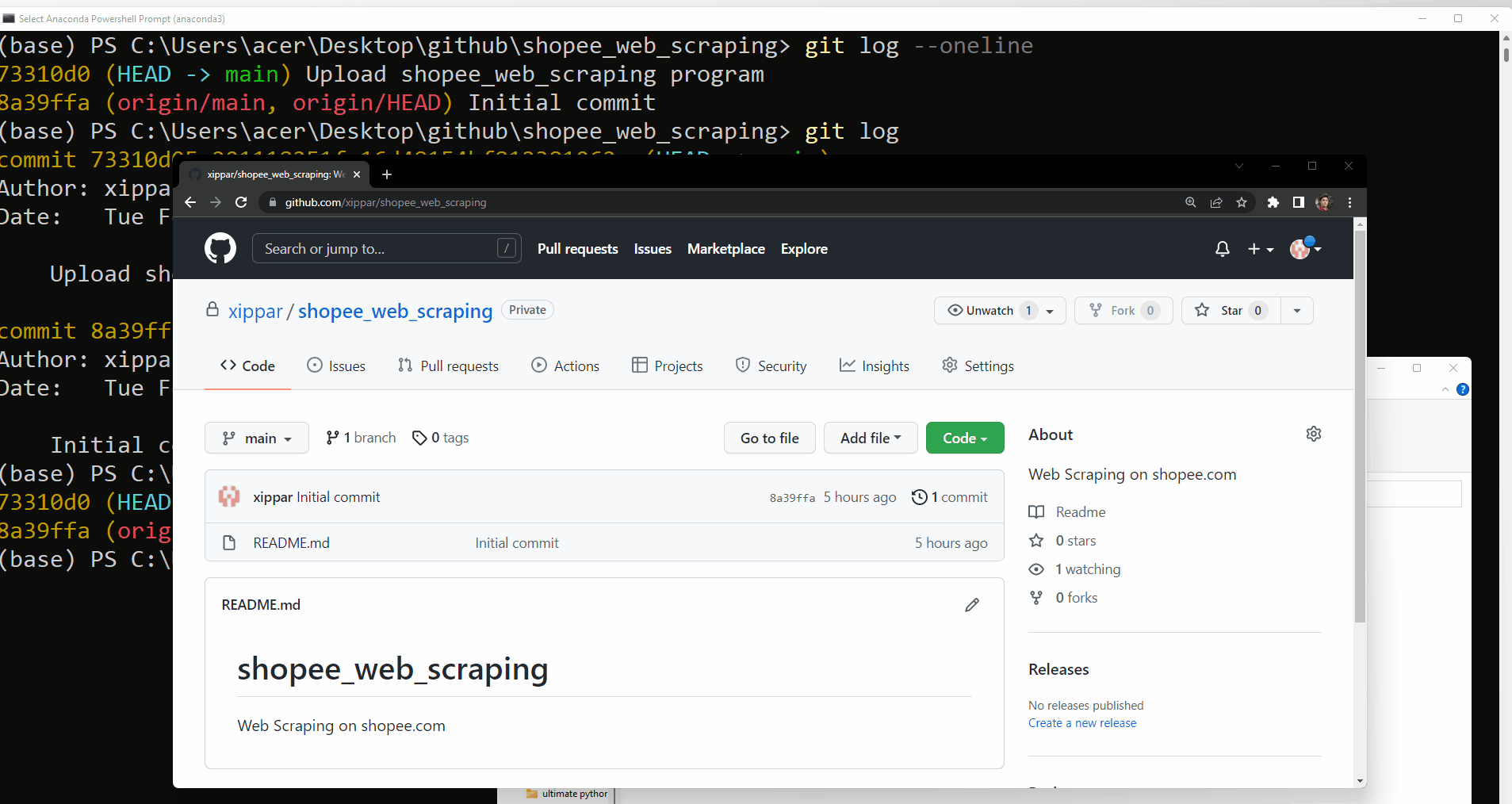Open the About section settings gear
This screenshot has width=1512, height=804.
click(1314, 434)
